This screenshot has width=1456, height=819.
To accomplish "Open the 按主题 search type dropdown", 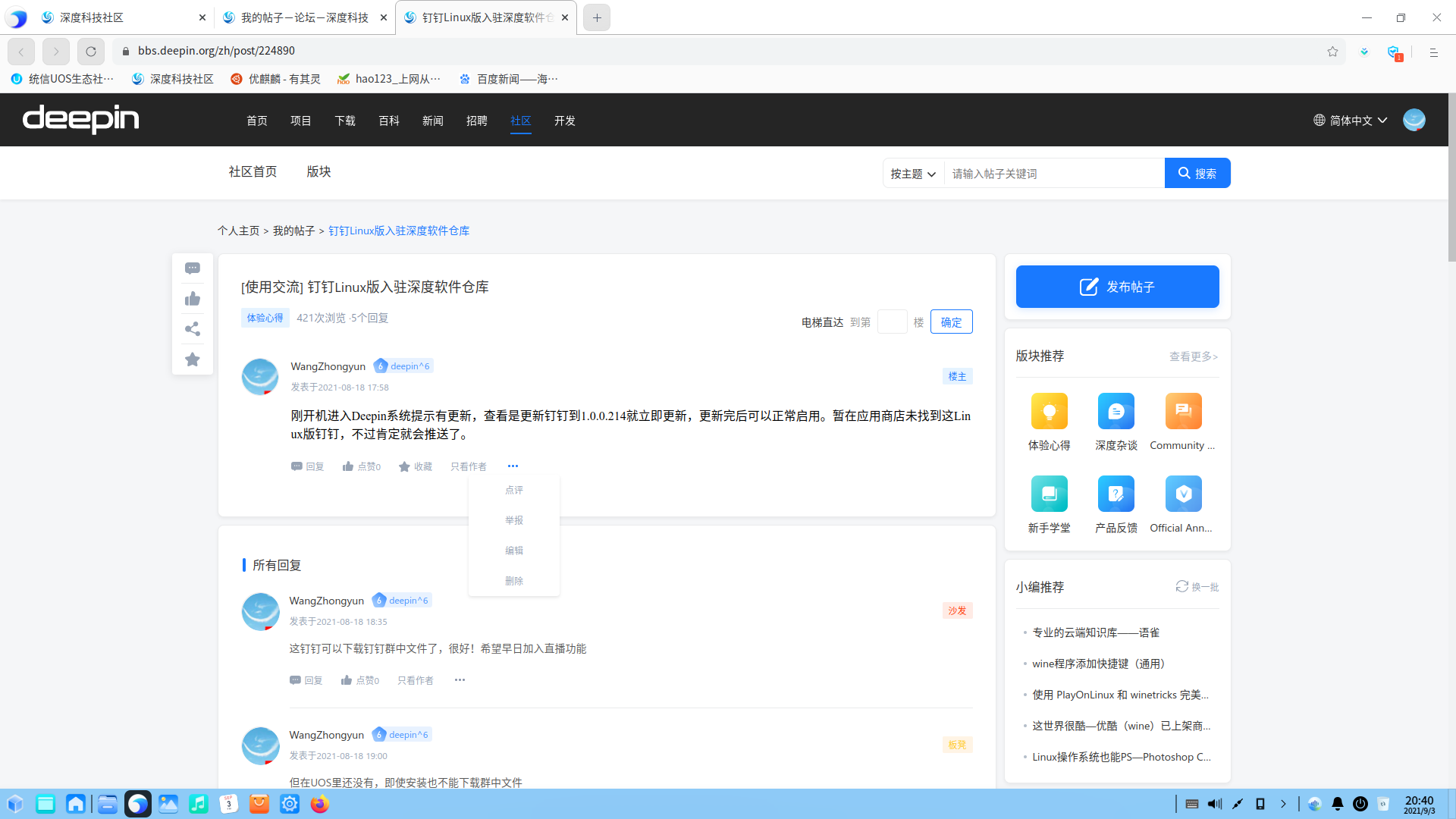I will (913, 174).
